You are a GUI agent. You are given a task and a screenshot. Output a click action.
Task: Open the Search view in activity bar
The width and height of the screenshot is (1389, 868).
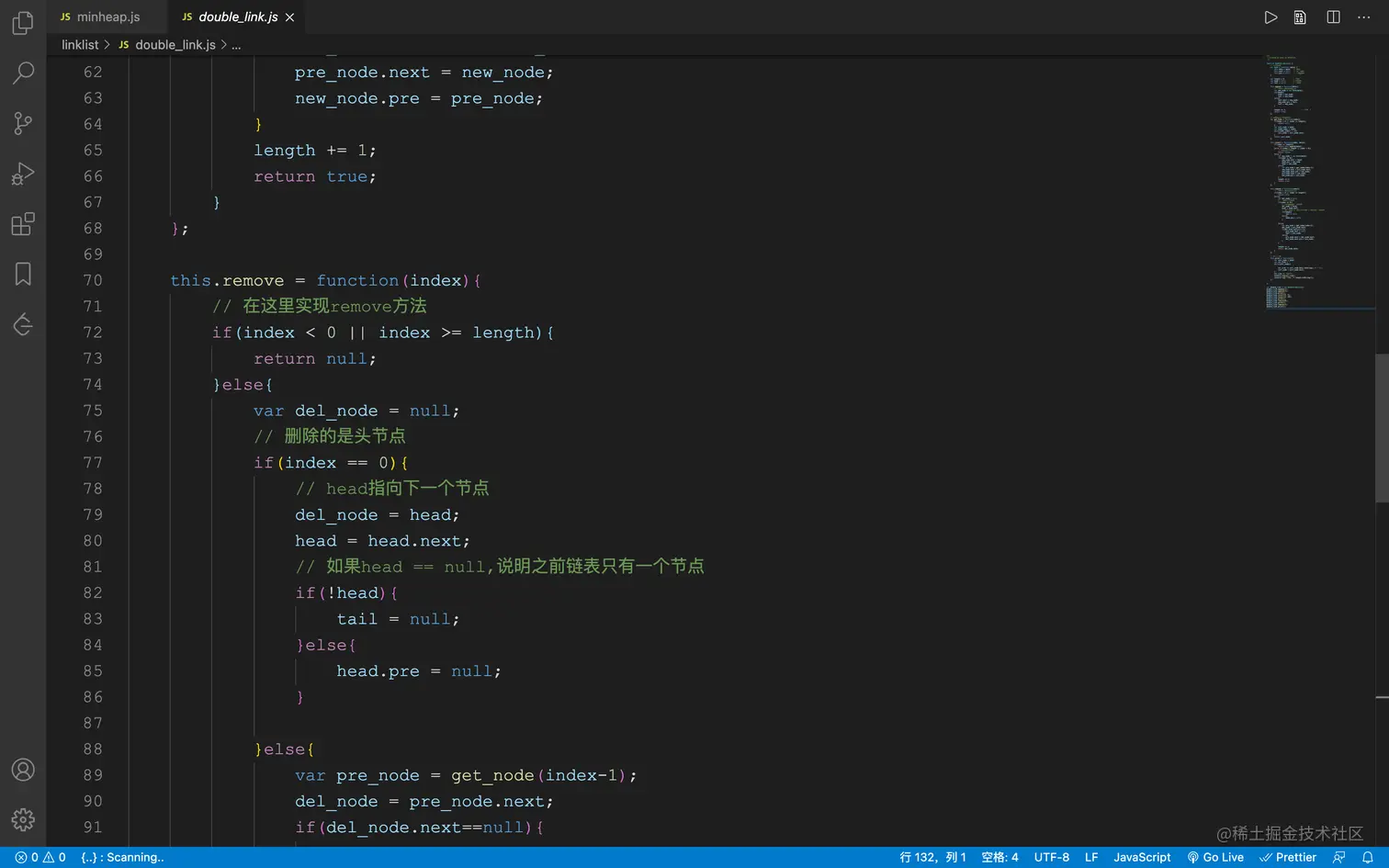[23, 73]
